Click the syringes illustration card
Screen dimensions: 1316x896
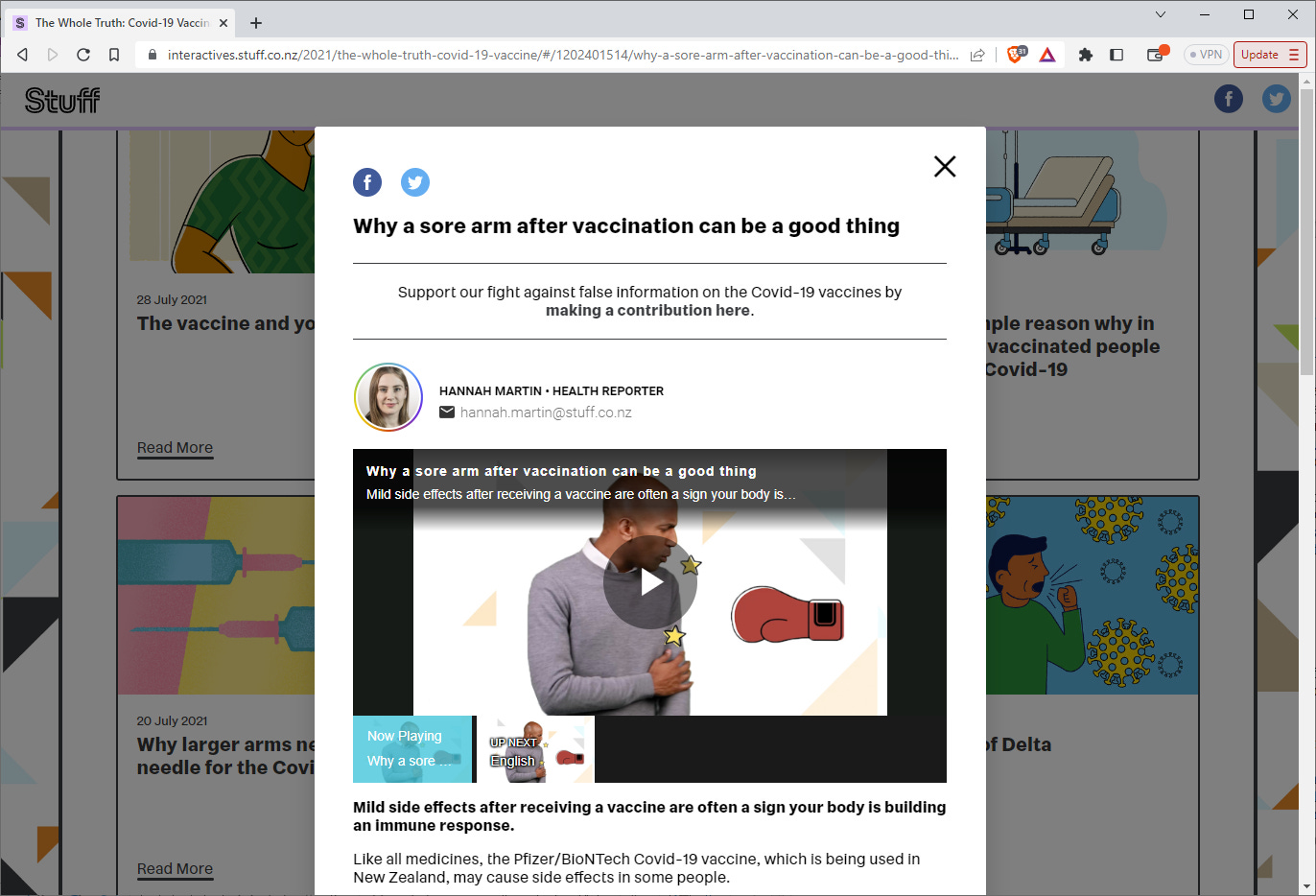tap(217, 596)
